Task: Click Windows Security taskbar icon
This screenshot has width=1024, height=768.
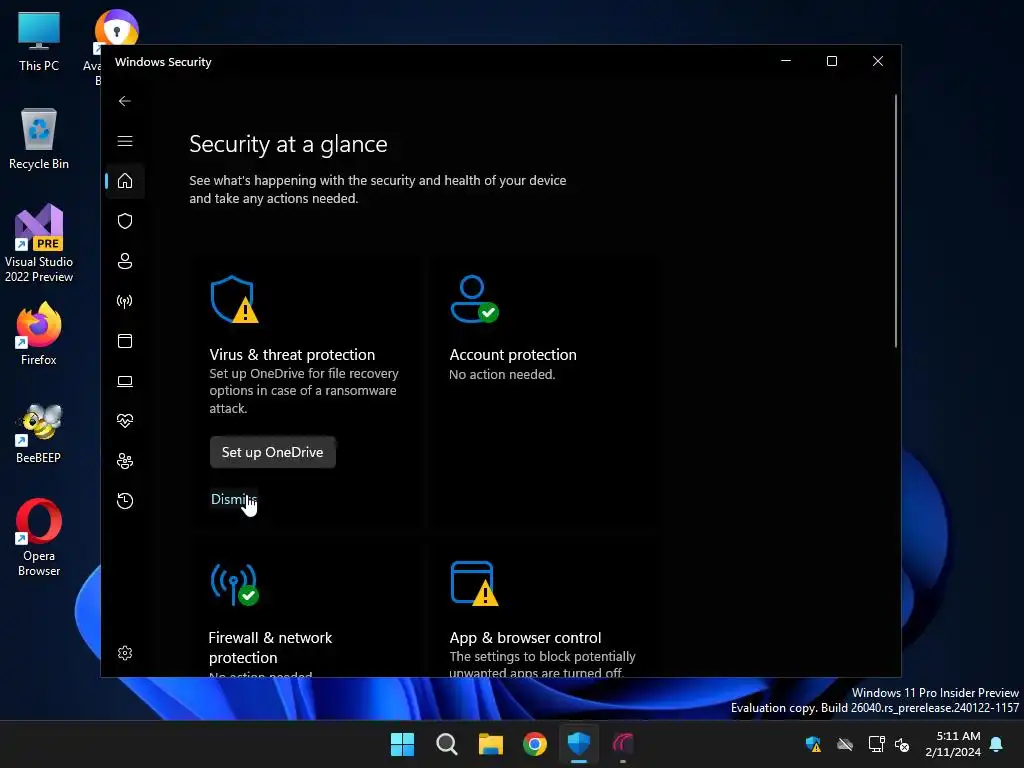Action: point(579,744)
